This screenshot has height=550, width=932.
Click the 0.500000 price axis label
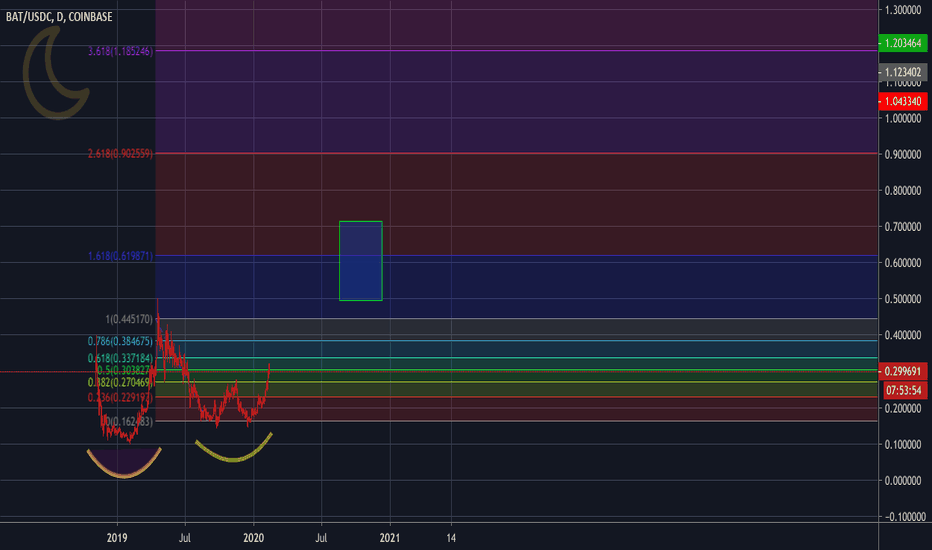coord(903,299)
